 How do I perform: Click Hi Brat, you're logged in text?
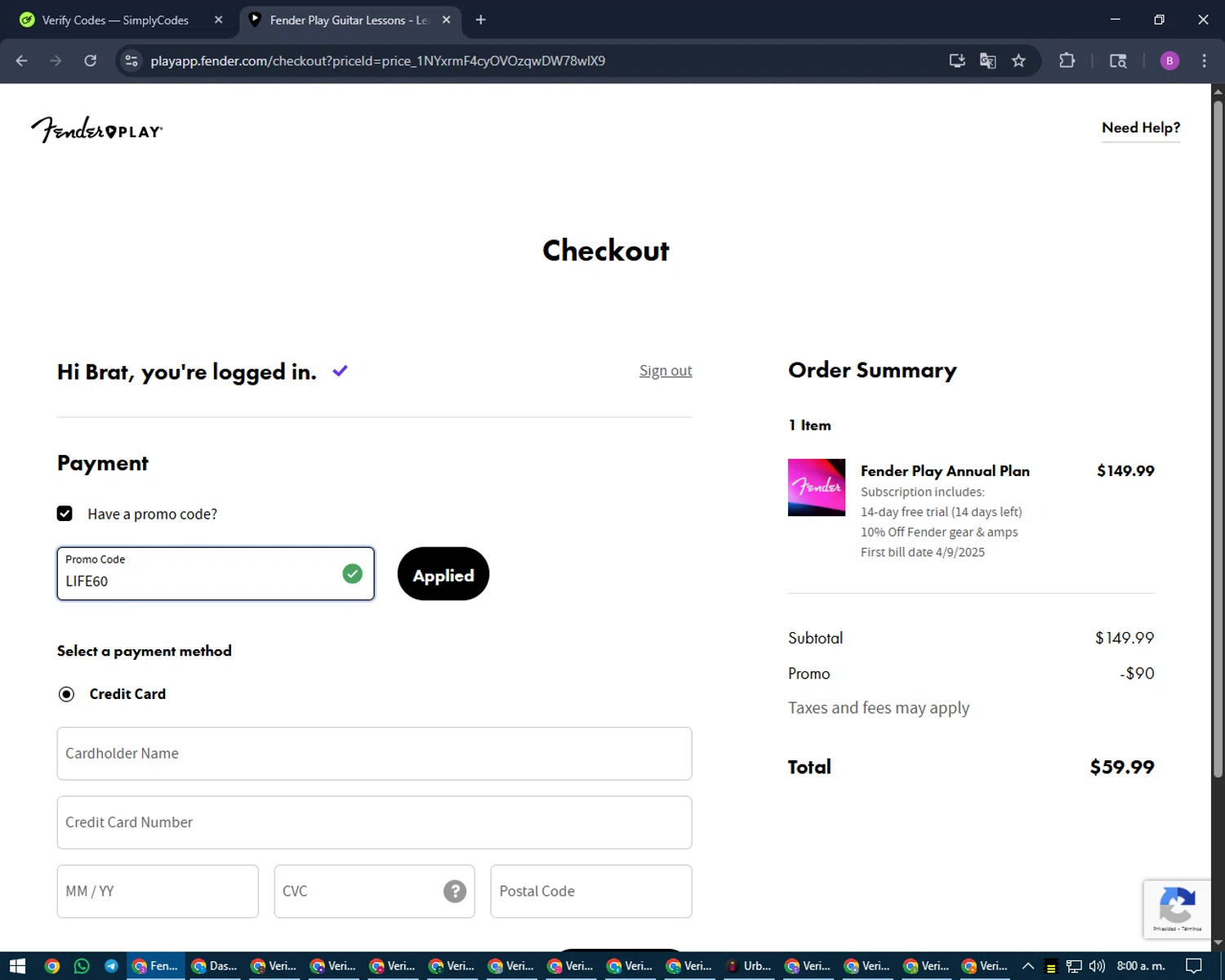[187, 372]
